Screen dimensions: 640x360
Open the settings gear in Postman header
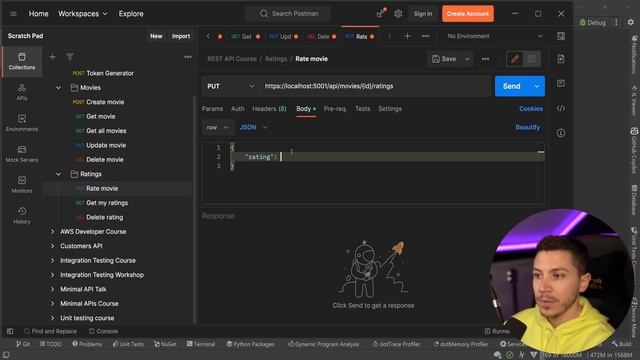tap(398, 13)
